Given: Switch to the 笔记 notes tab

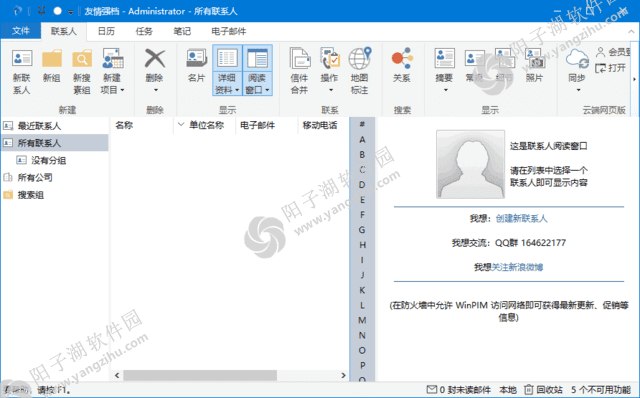Looking at the screenshot, I should [x=182, y=31].
